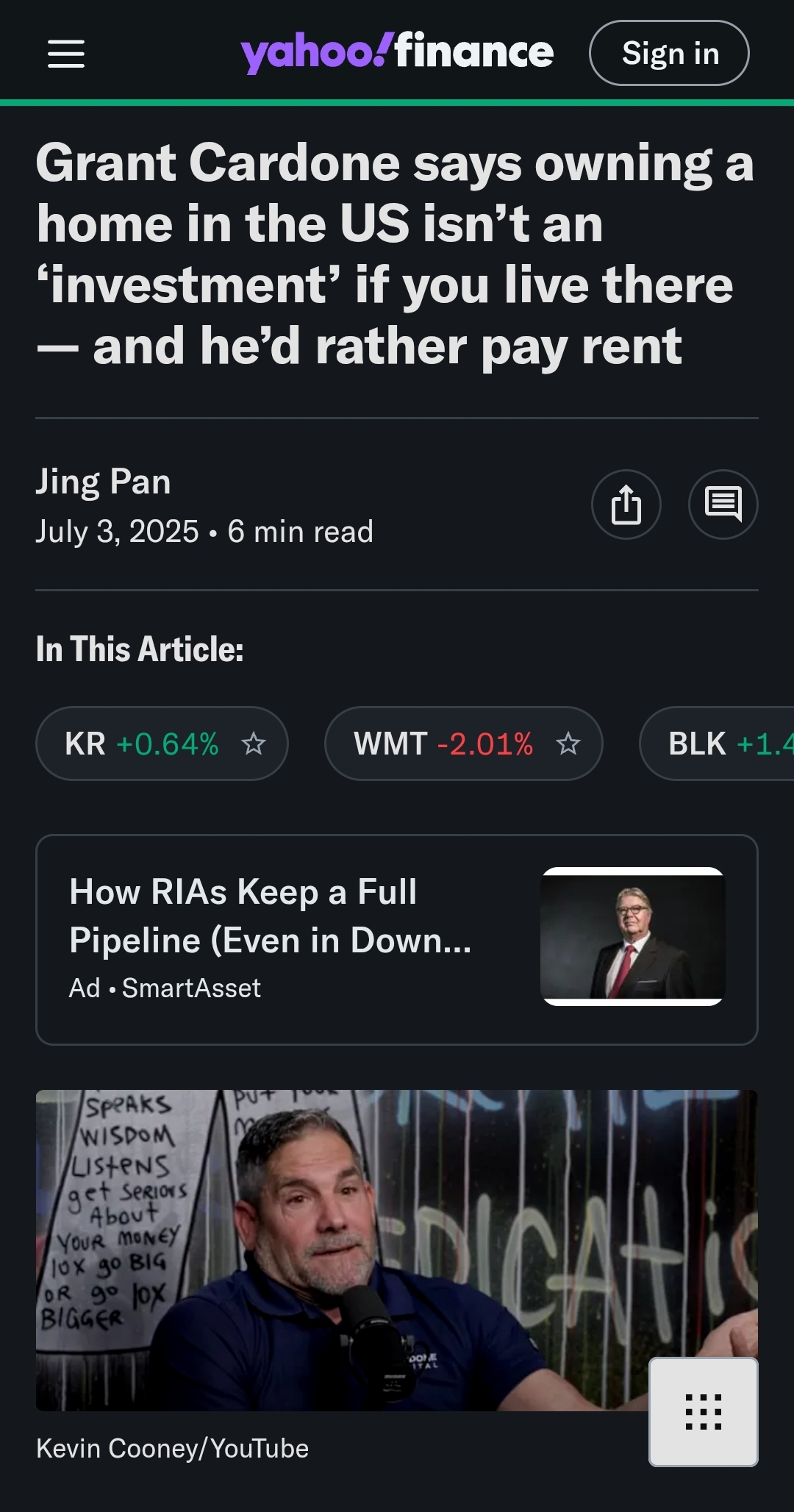This screenshot has height=1512, width=794.
Task: Open the article comments icon
Action: pyautogui.click(x=723, y=504)
